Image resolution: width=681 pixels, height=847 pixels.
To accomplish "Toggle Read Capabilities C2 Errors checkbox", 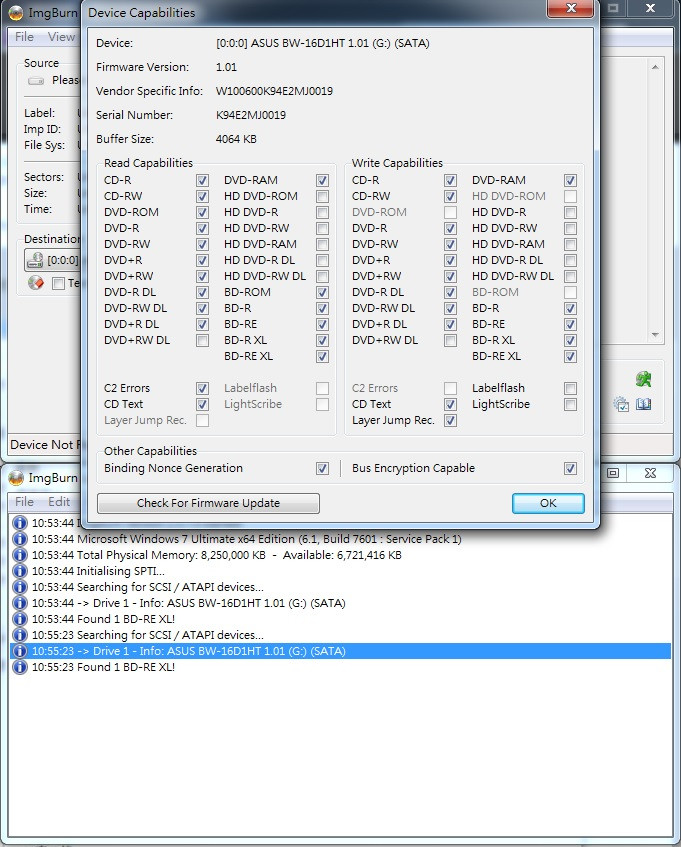I will [x=203, y=388].
